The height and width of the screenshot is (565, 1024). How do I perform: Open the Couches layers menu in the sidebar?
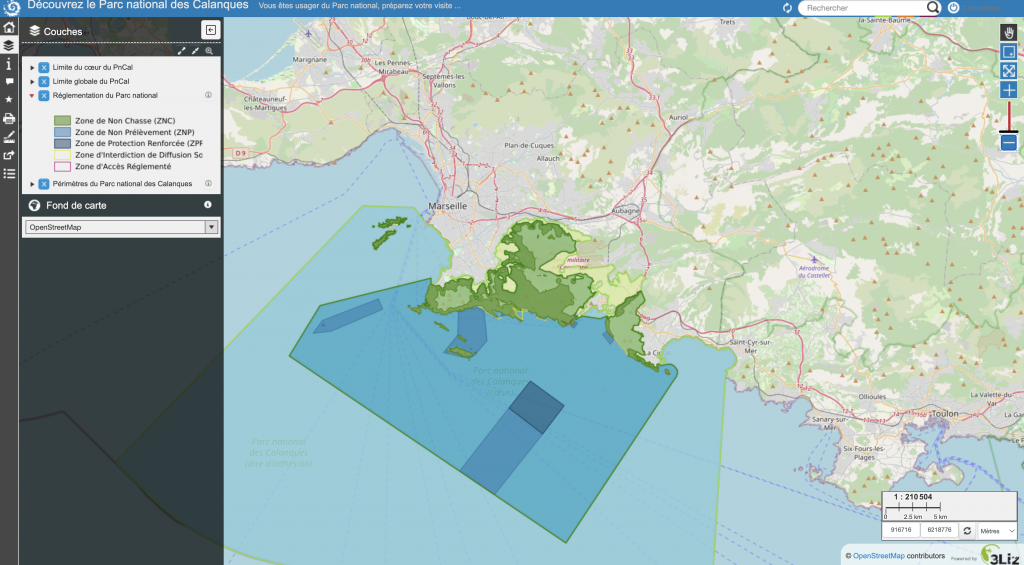point(9,46)
